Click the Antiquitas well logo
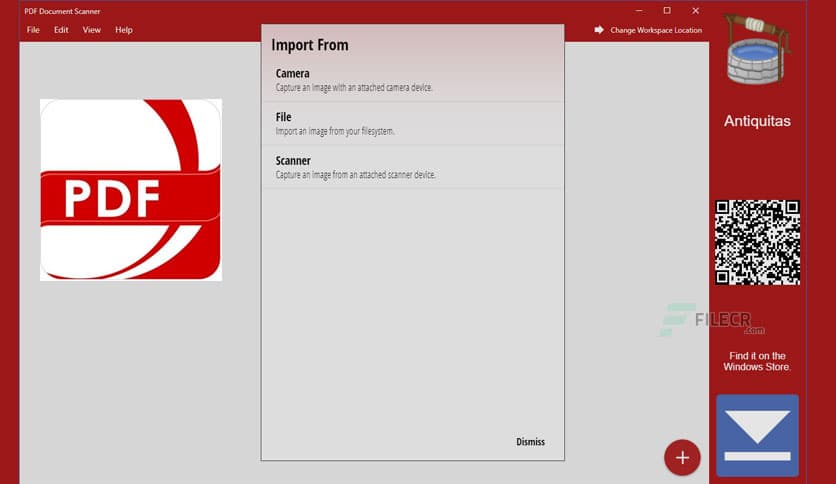This screenshot has height=484, width=836. (x=756, y=50)
